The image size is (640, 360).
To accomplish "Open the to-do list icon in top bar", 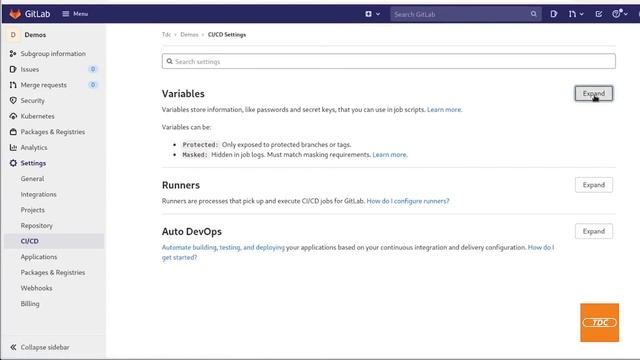I will point(598,14).
